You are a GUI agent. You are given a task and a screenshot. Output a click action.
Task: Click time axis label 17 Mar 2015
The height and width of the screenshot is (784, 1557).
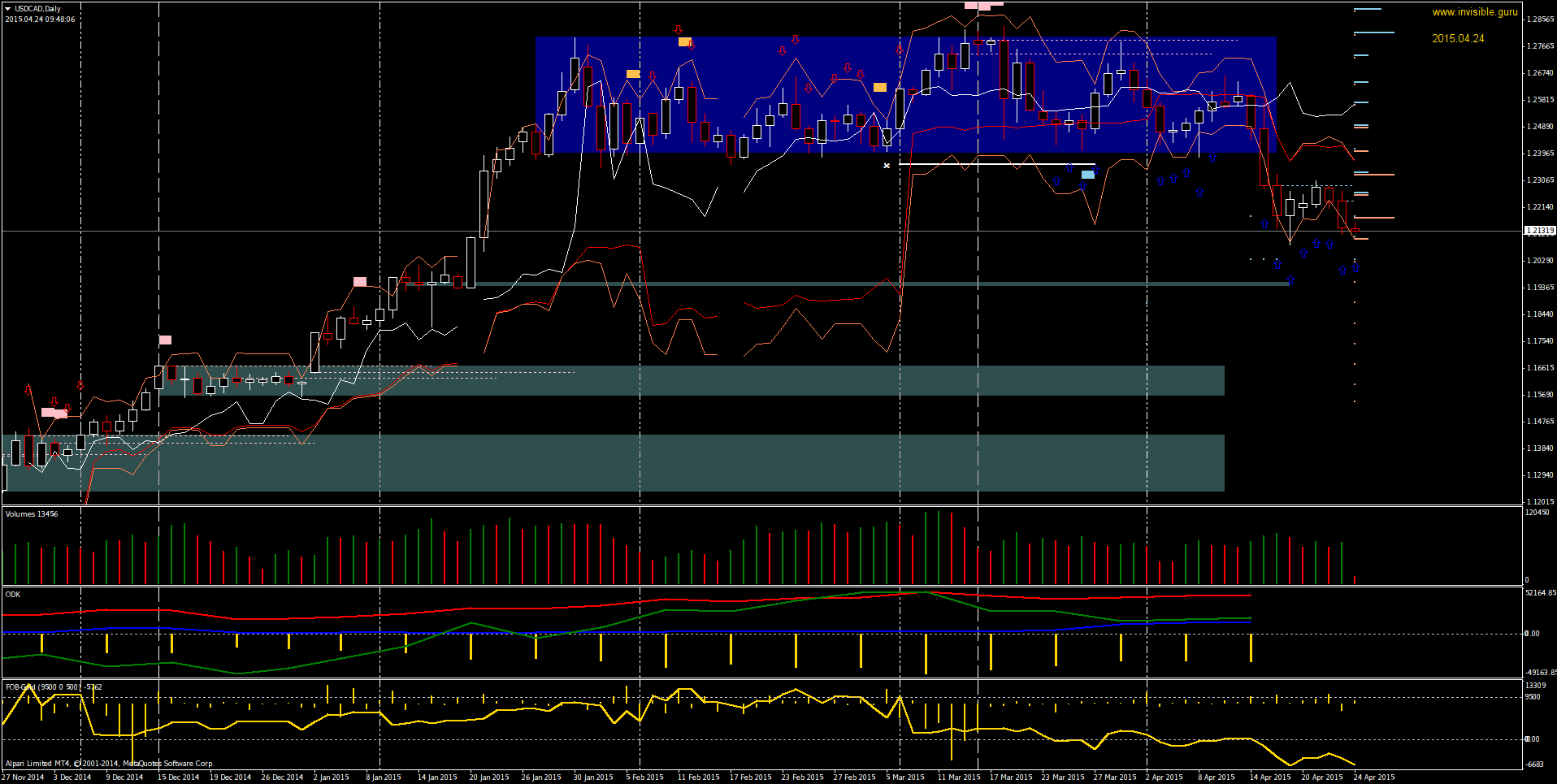click(x=1011, y=778)
